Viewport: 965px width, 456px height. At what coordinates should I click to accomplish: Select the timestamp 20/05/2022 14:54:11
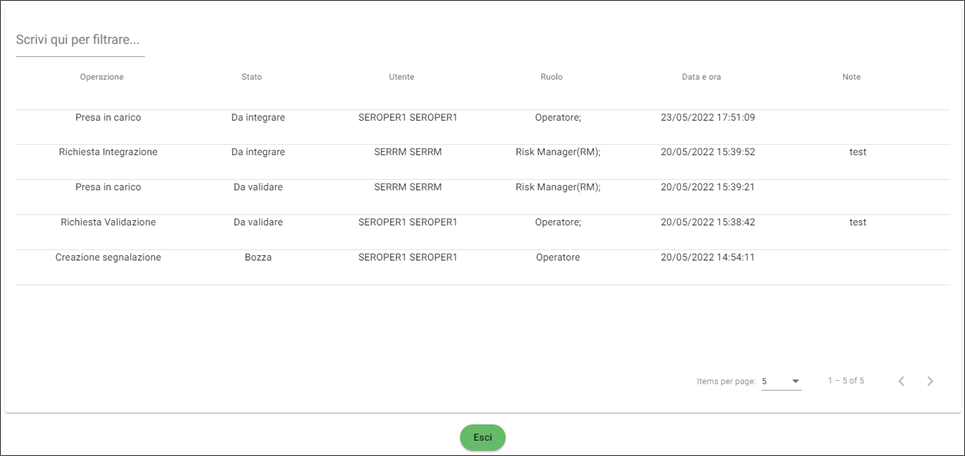(708, 257)
